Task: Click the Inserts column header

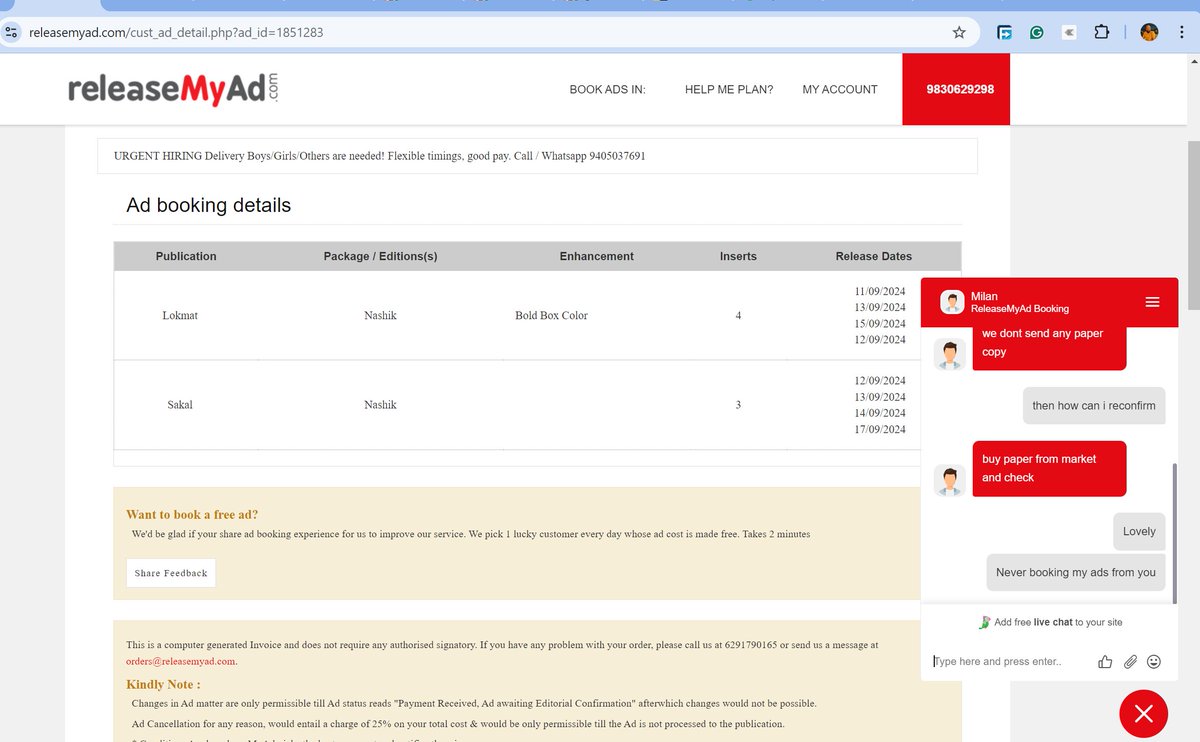Action: coord(738,256)
